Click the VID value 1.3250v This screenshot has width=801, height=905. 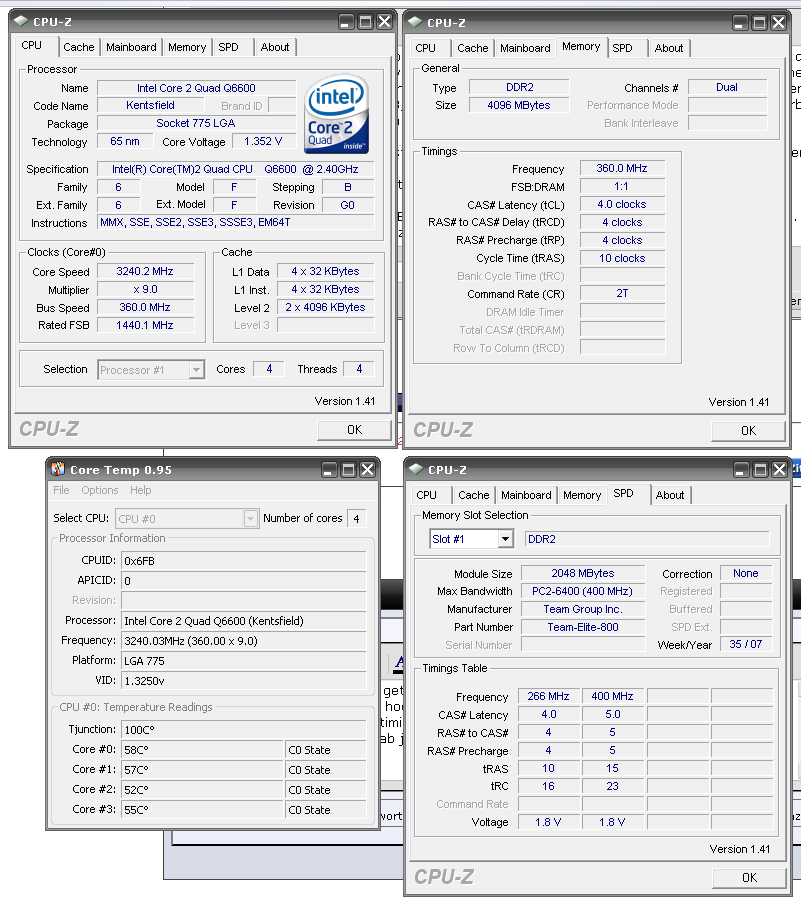[244, 681]
